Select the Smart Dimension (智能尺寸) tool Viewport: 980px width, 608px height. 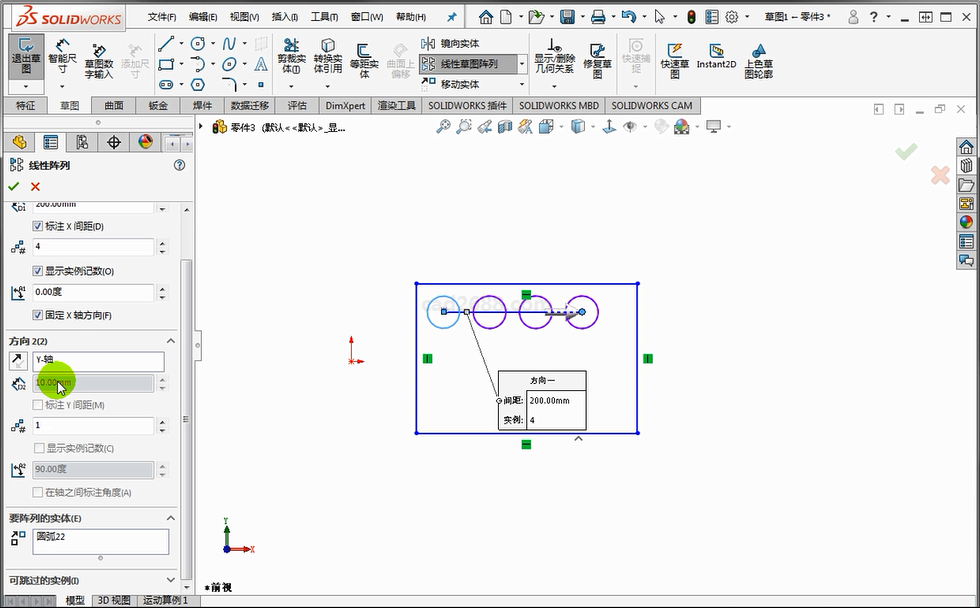62,58
